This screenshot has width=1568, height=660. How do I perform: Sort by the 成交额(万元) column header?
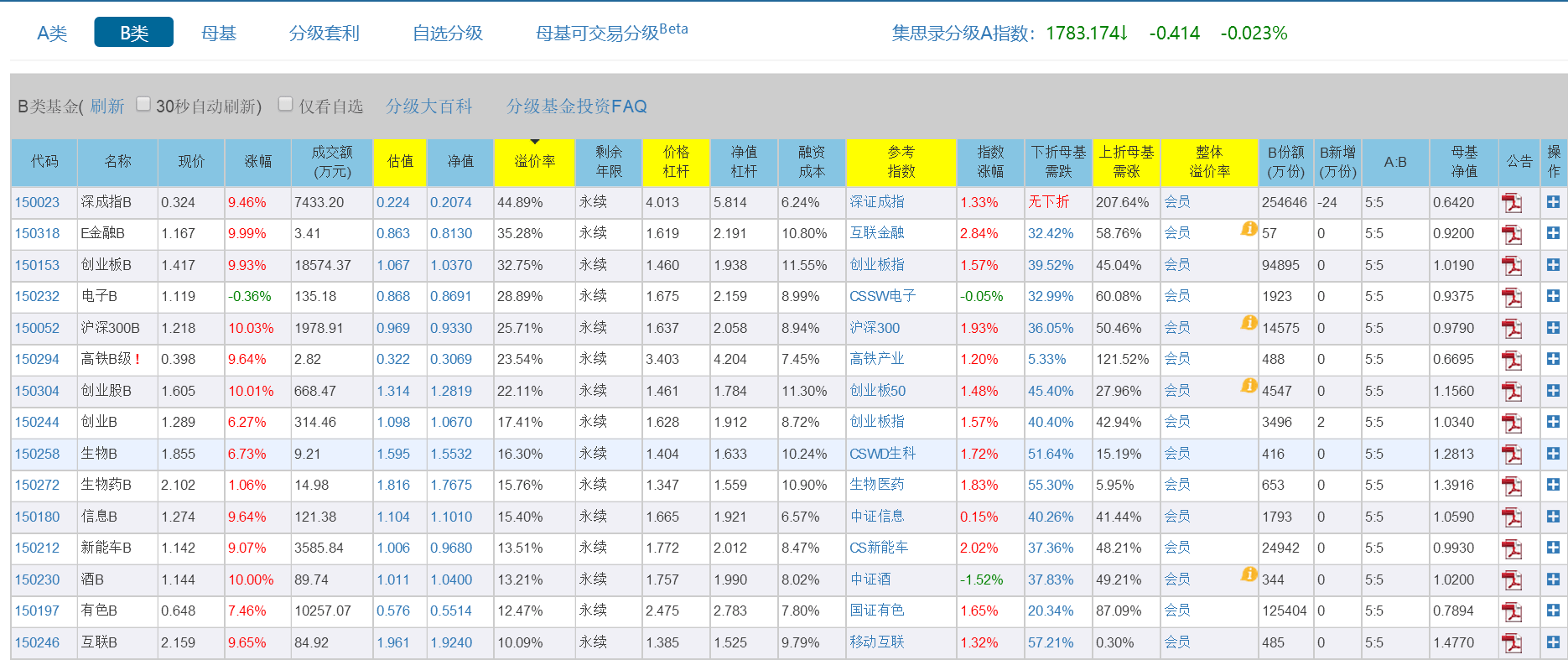pyautogui.click(x=331, y=162)
